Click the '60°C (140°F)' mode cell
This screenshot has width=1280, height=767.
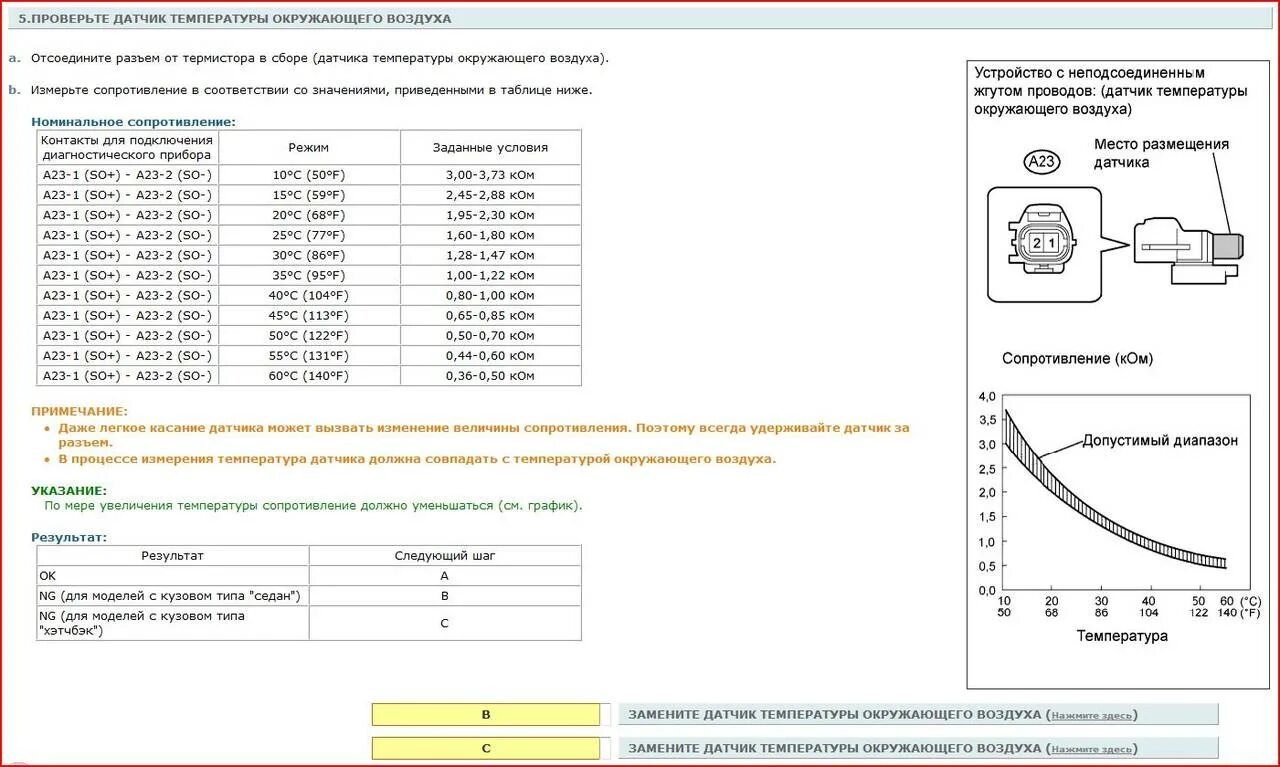(x=309, y=376)
